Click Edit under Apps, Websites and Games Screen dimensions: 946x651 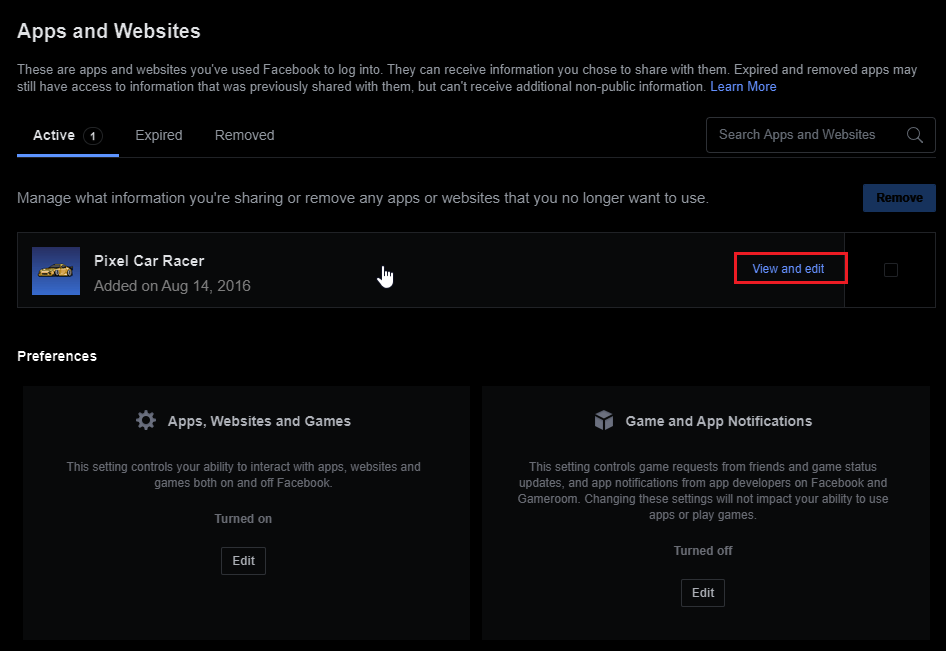point(243,560)
